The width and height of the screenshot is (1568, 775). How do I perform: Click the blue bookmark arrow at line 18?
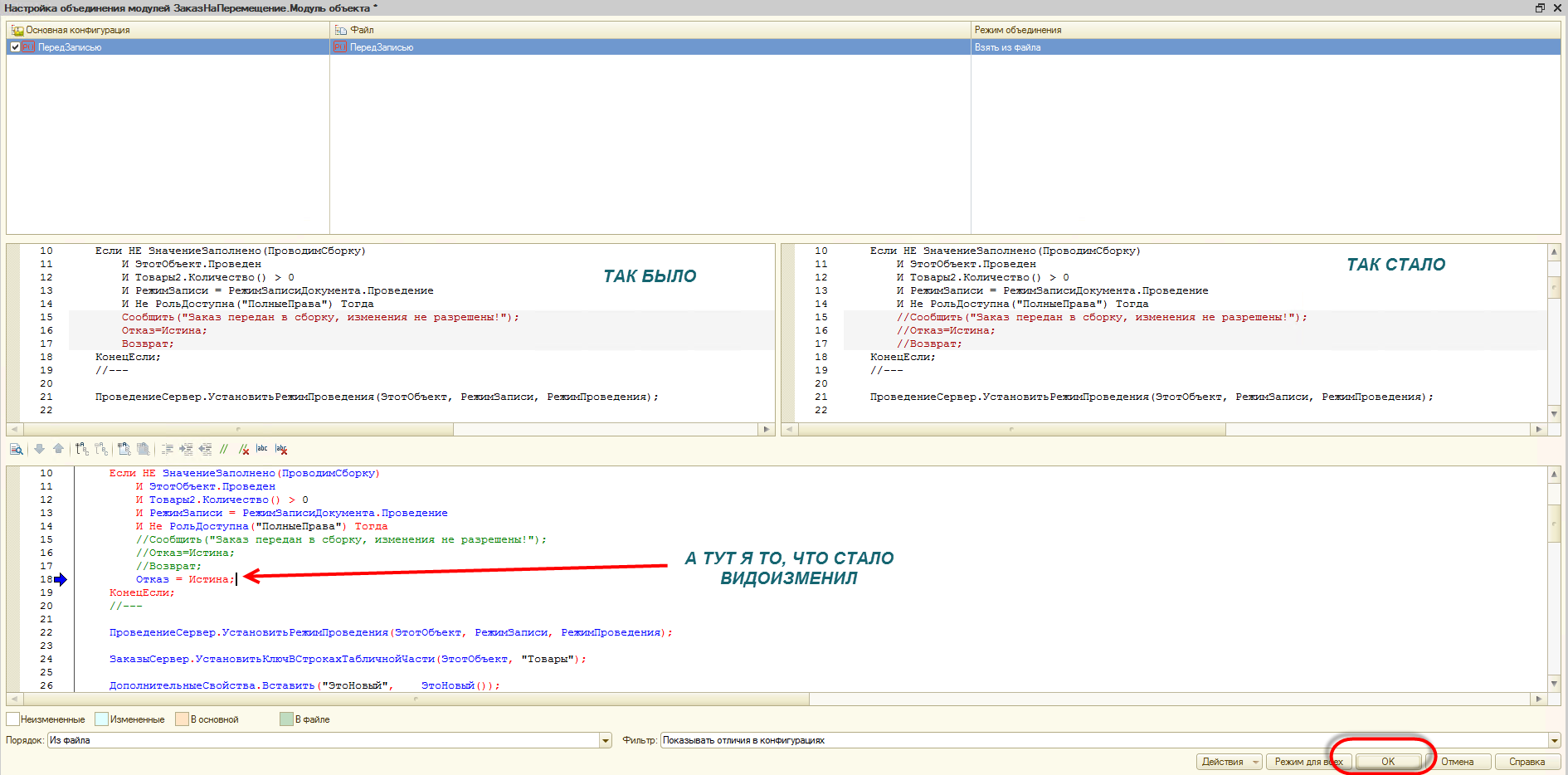pyautogui.click(x=61, y=579)
